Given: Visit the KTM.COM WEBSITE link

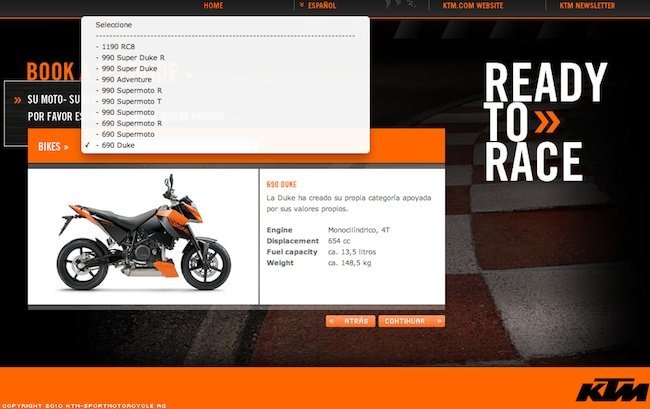Looking at the screenshot, I should (x=473, y=5).
